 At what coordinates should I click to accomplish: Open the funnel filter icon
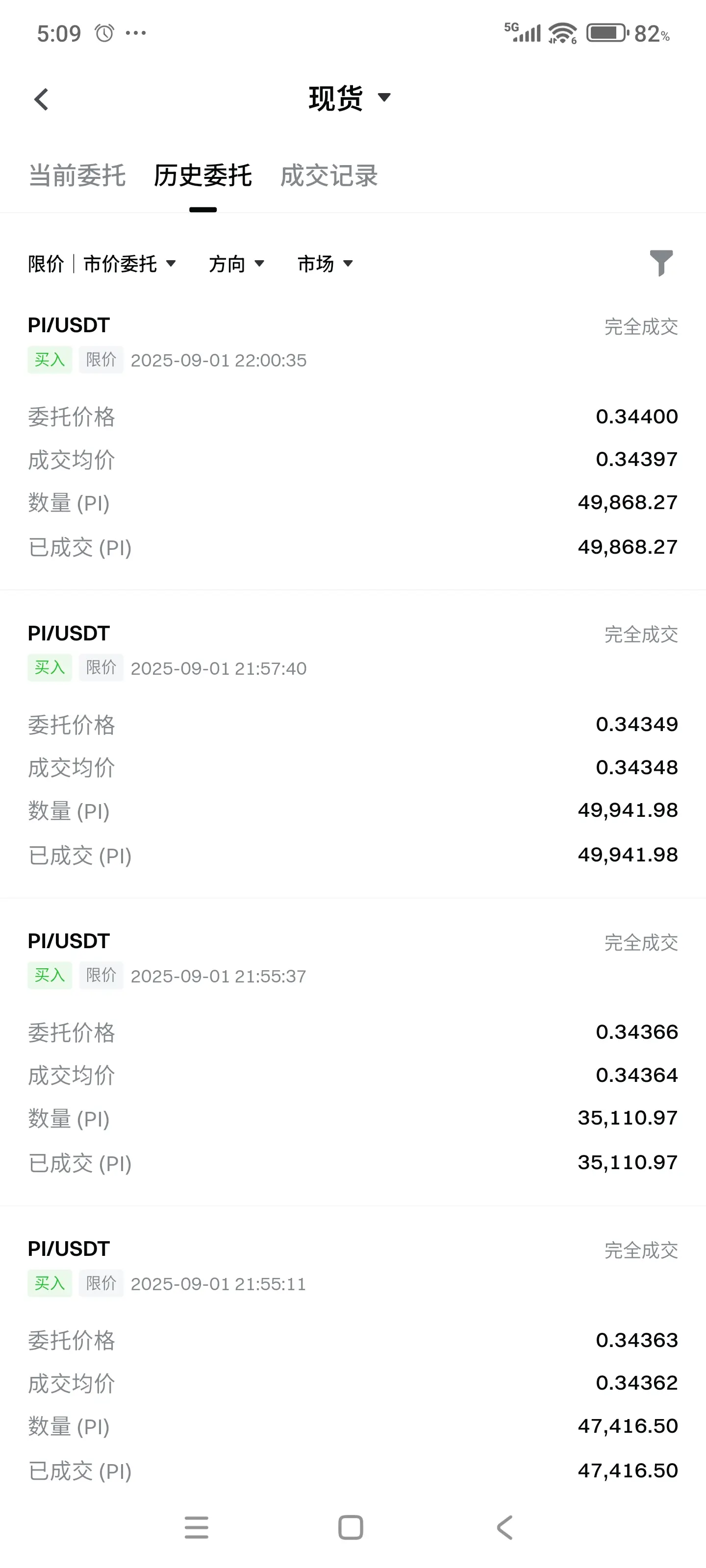[661, 263]
